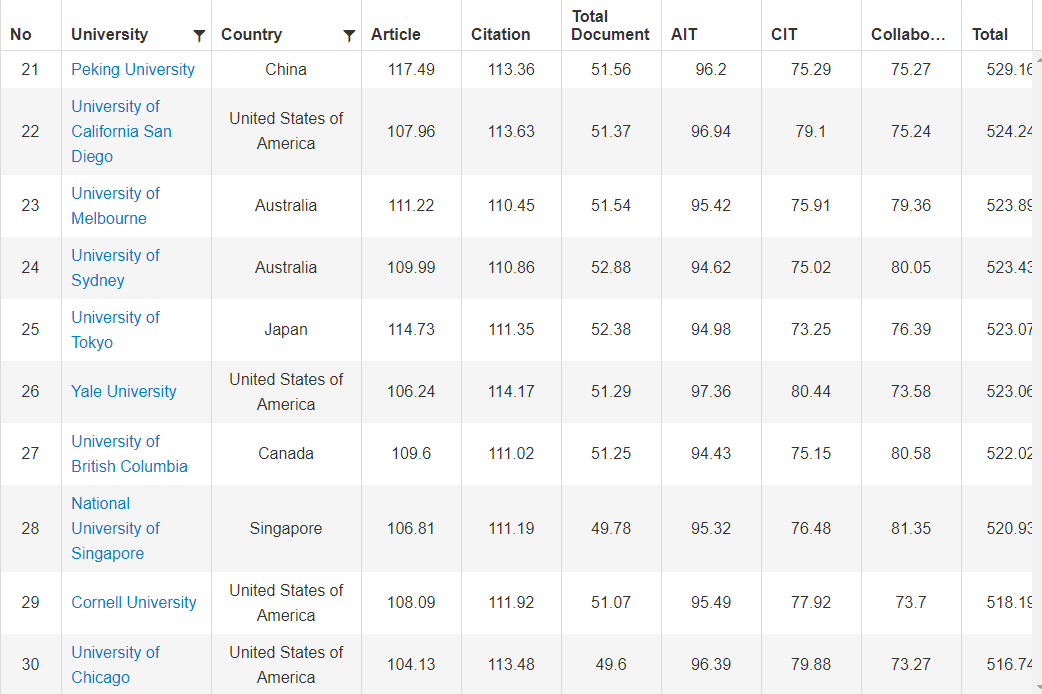Click the Total score column header

tap(990, 35)
